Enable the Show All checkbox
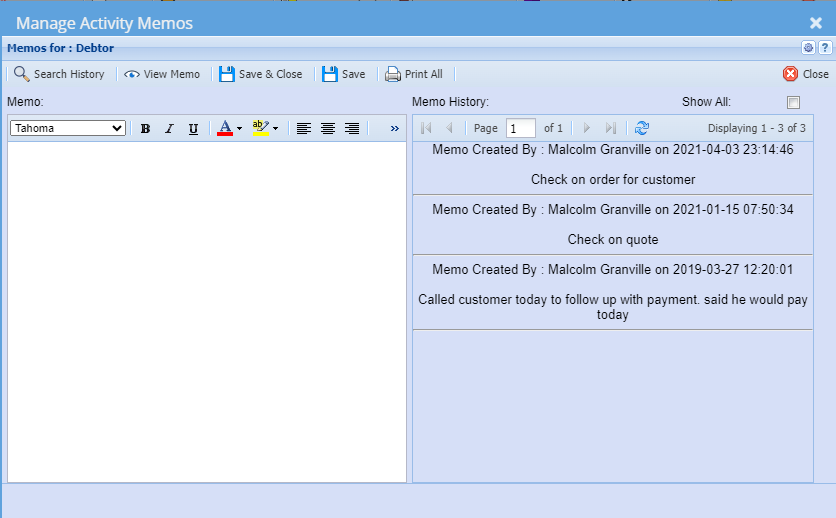The width and height of the screenshot is (836, 518). (794, 102)
